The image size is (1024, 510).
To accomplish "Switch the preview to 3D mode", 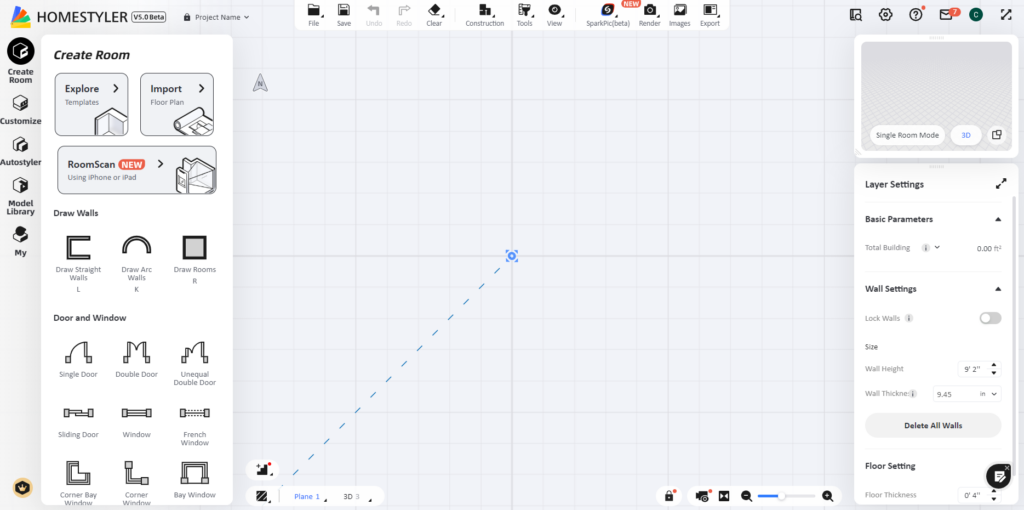I will [x=965, y=135].
